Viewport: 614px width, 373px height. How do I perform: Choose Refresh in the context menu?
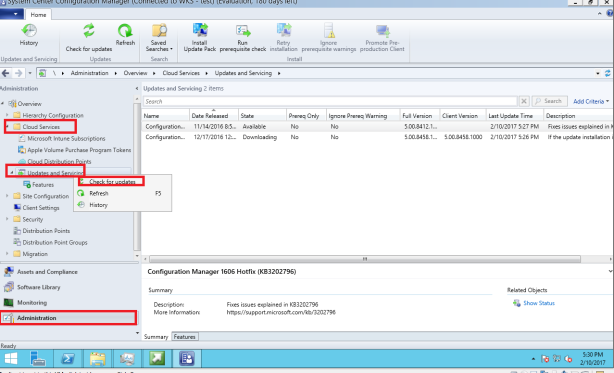click(x=123, y=193)
